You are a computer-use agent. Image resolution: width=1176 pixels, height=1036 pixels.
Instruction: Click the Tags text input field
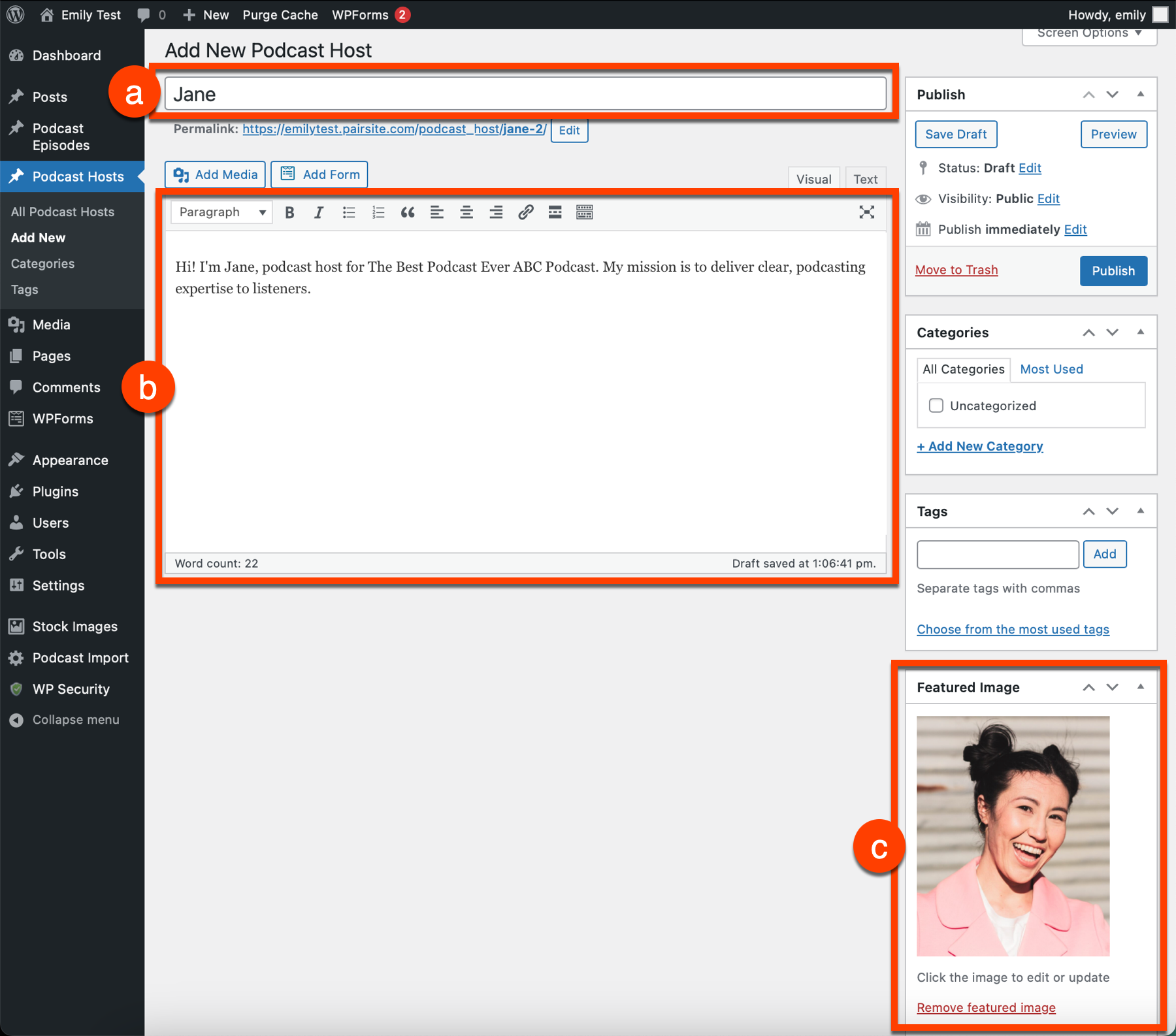click(998, 555)
